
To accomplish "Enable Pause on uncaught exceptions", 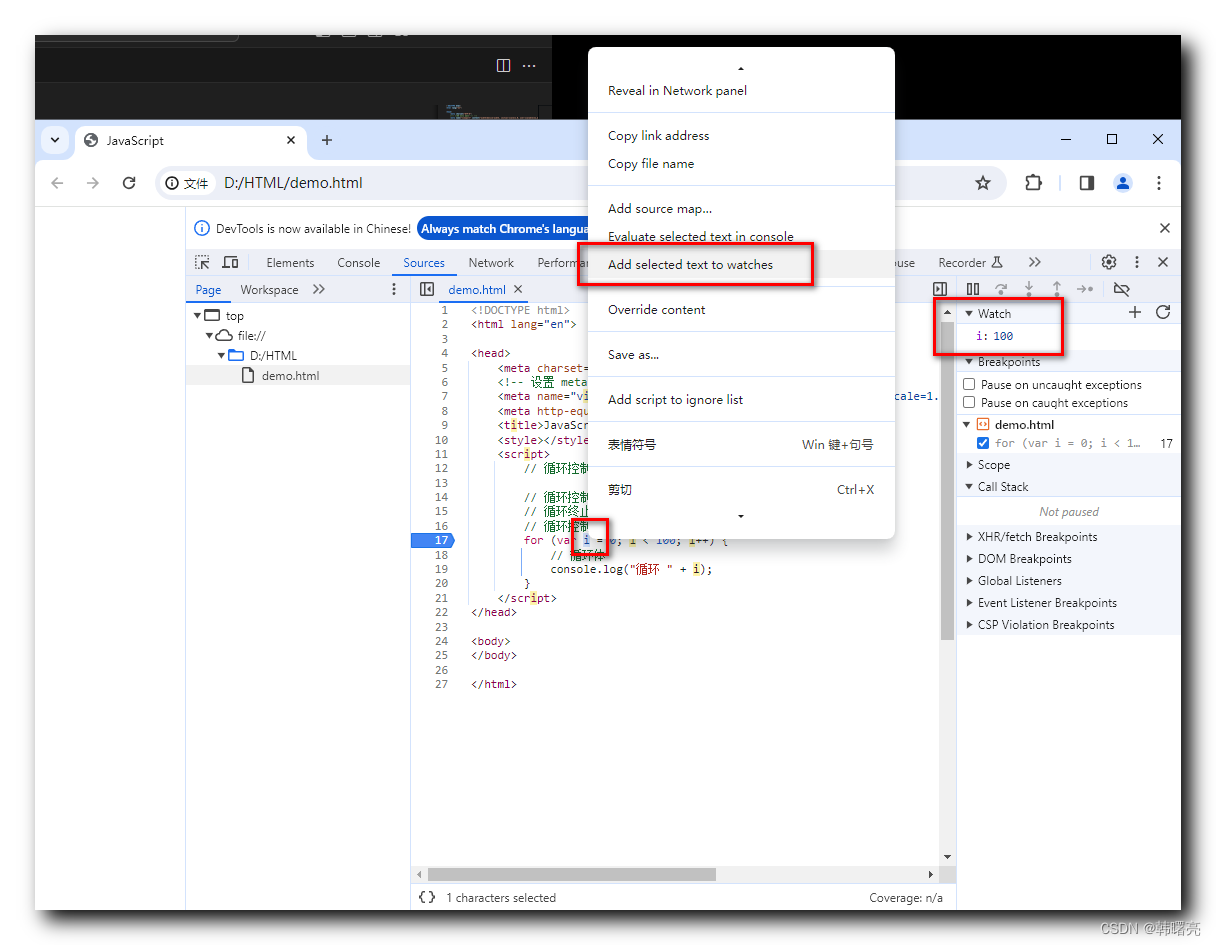I will click(969, 384).
